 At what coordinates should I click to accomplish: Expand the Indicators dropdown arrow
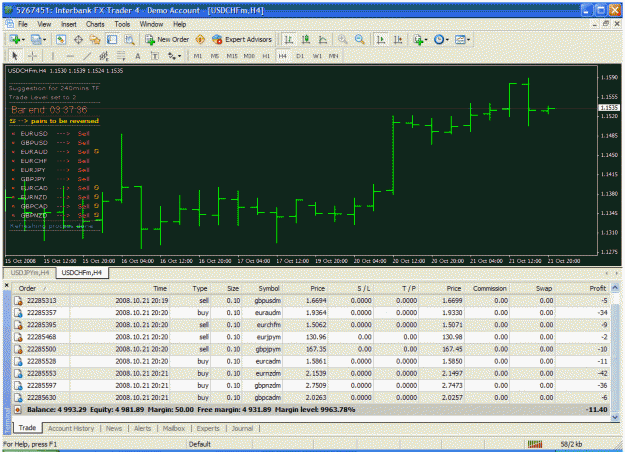(x=426, y=40)
